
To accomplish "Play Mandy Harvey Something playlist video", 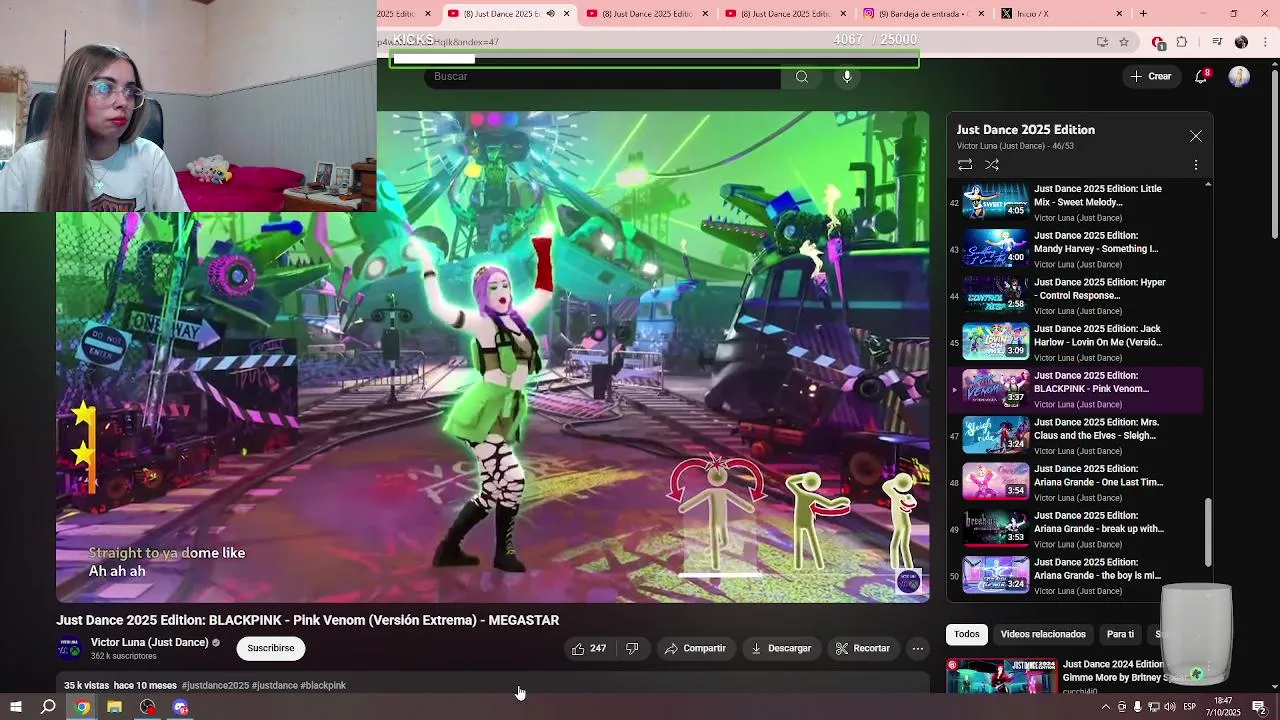I will click(1076, 249).
